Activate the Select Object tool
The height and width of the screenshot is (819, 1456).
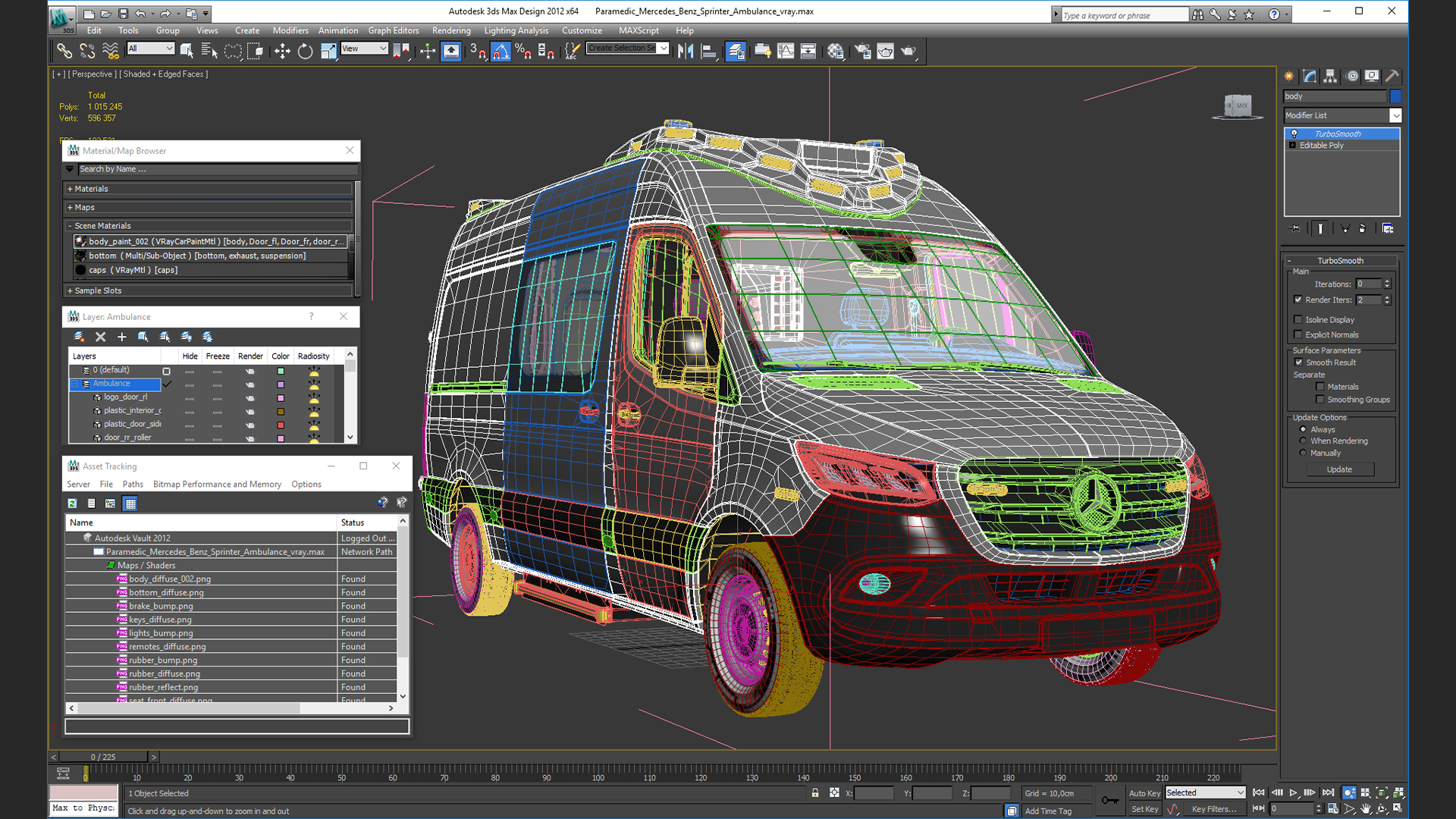coord(187,51)
